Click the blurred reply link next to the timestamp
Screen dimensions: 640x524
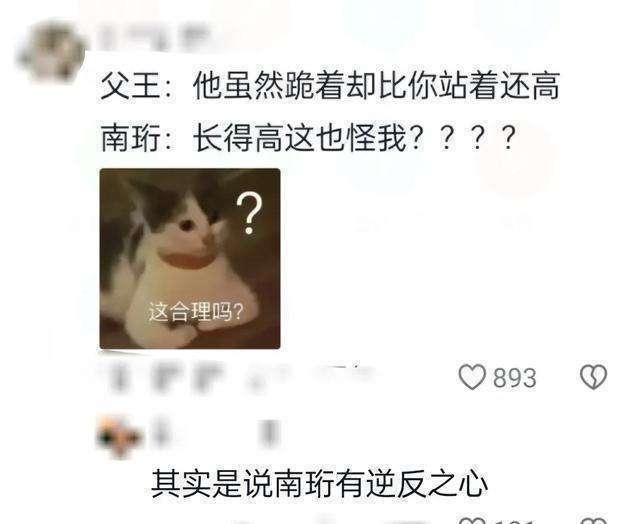point(310,377)
